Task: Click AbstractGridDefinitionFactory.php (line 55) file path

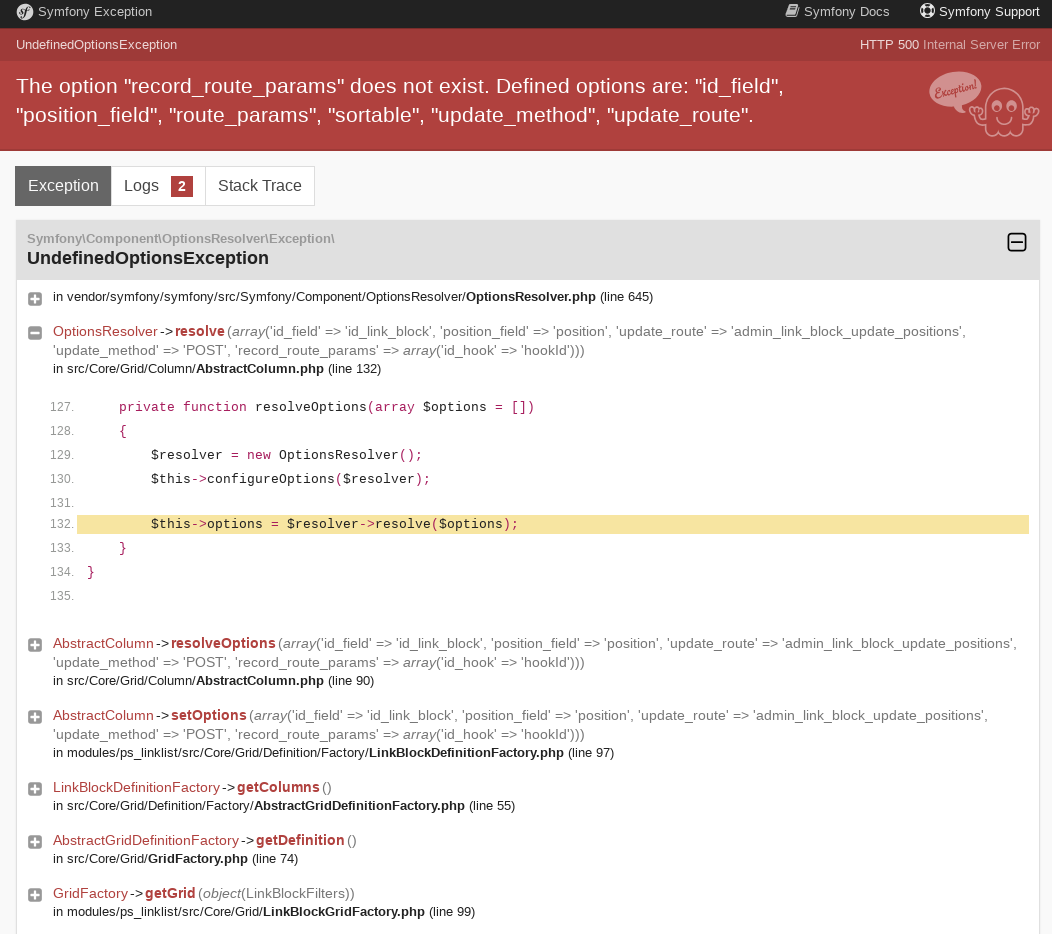Action: (284, 805)
